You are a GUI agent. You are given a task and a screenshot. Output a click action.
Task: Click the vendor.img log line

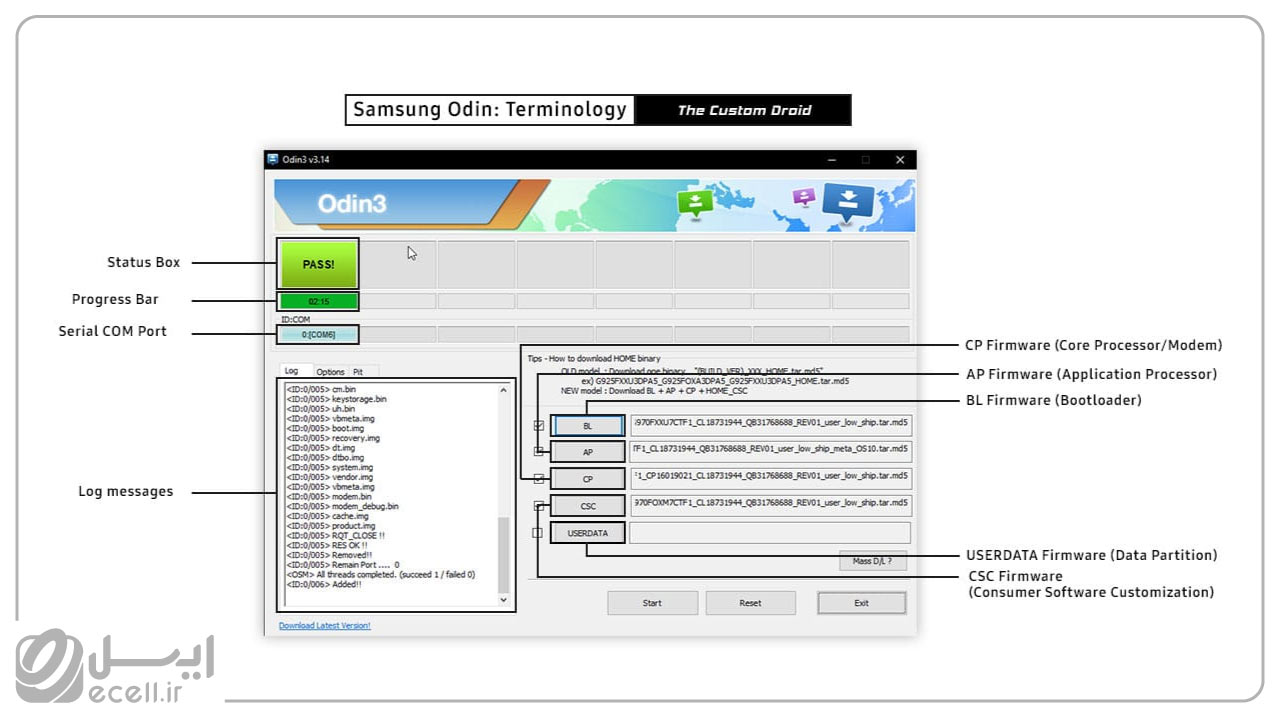pyautogui.click(x=329, y=477)
